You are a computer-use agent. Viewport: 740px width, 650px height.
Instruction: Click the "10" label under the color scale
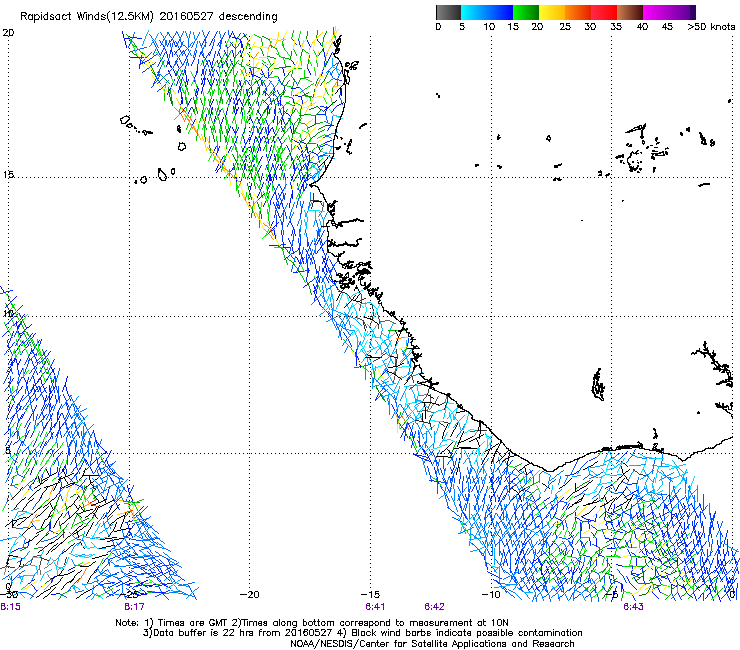pos(489,27)
